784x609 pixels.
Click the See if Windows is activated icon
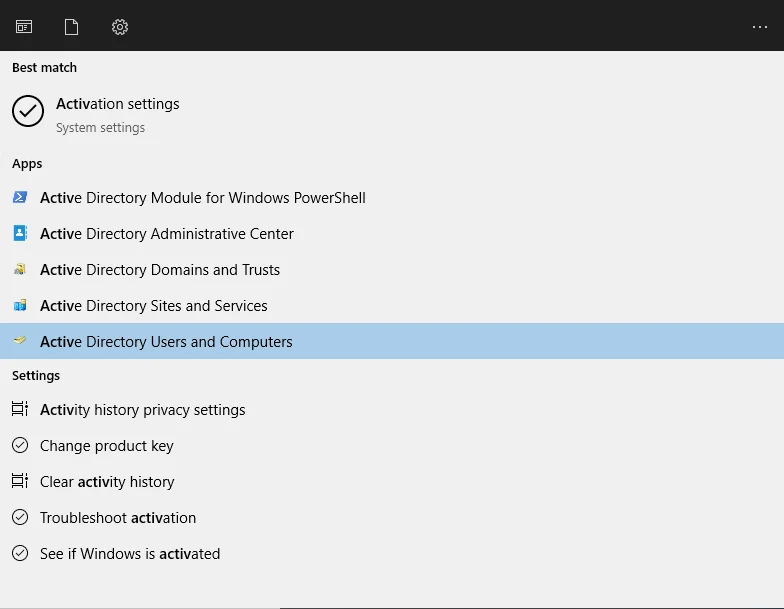[20, 553]
